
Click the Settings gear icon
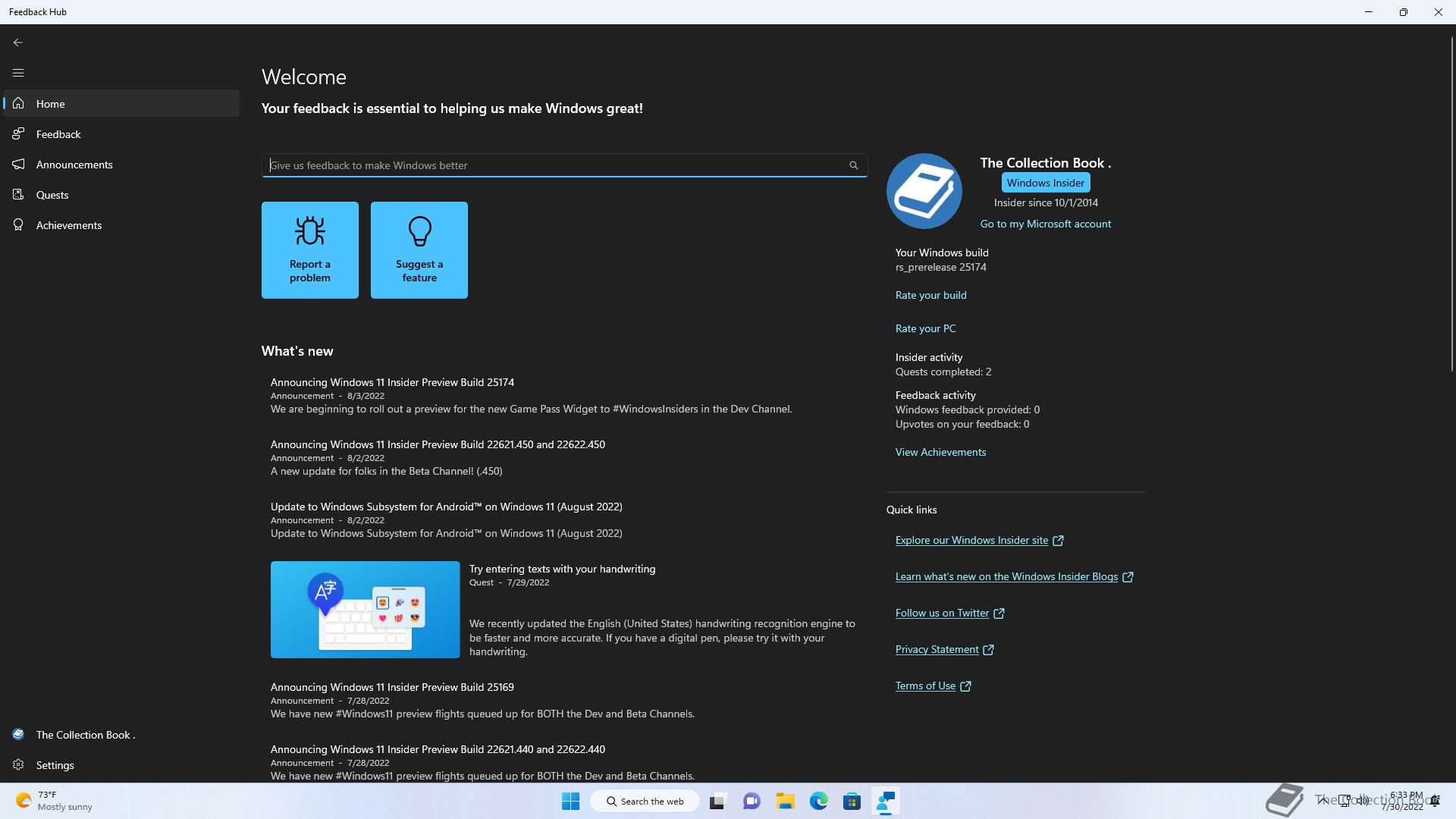pyautogui.click(x=18, y=764)
